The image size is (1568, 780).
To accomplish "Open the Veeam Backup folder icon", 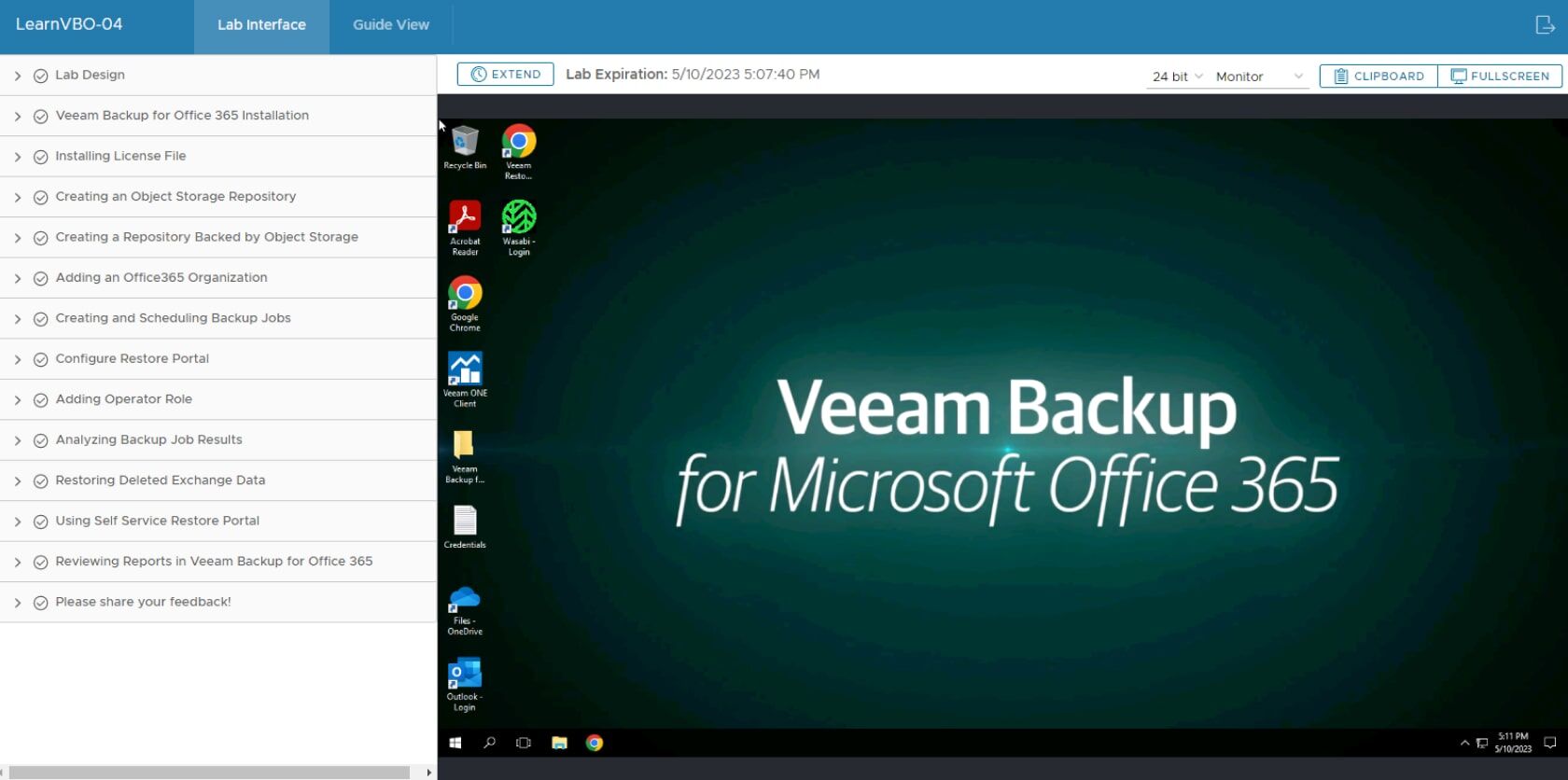I will (x=465, y=456).
